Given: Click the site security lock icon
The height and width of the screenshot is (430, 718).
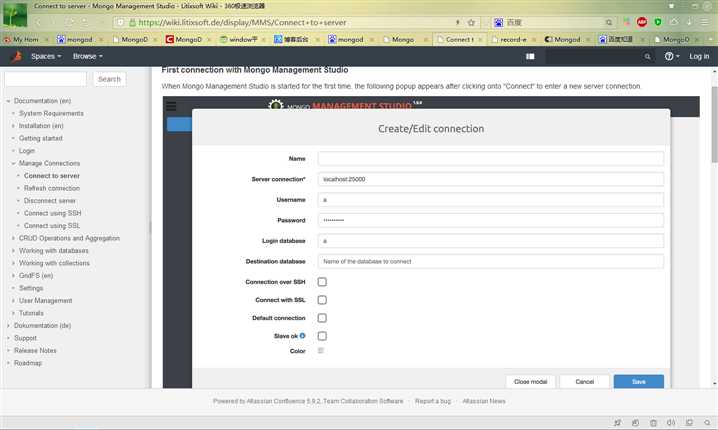Looking at the screenshot, I should [x=132, y=22].
